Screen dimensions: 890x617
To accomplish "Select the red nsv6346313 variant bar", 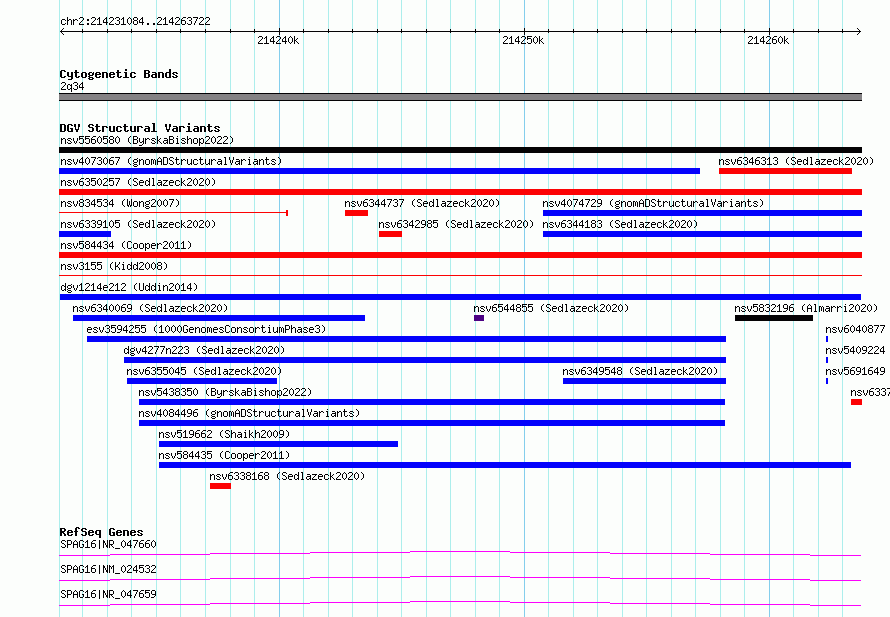I will point(785,171).
